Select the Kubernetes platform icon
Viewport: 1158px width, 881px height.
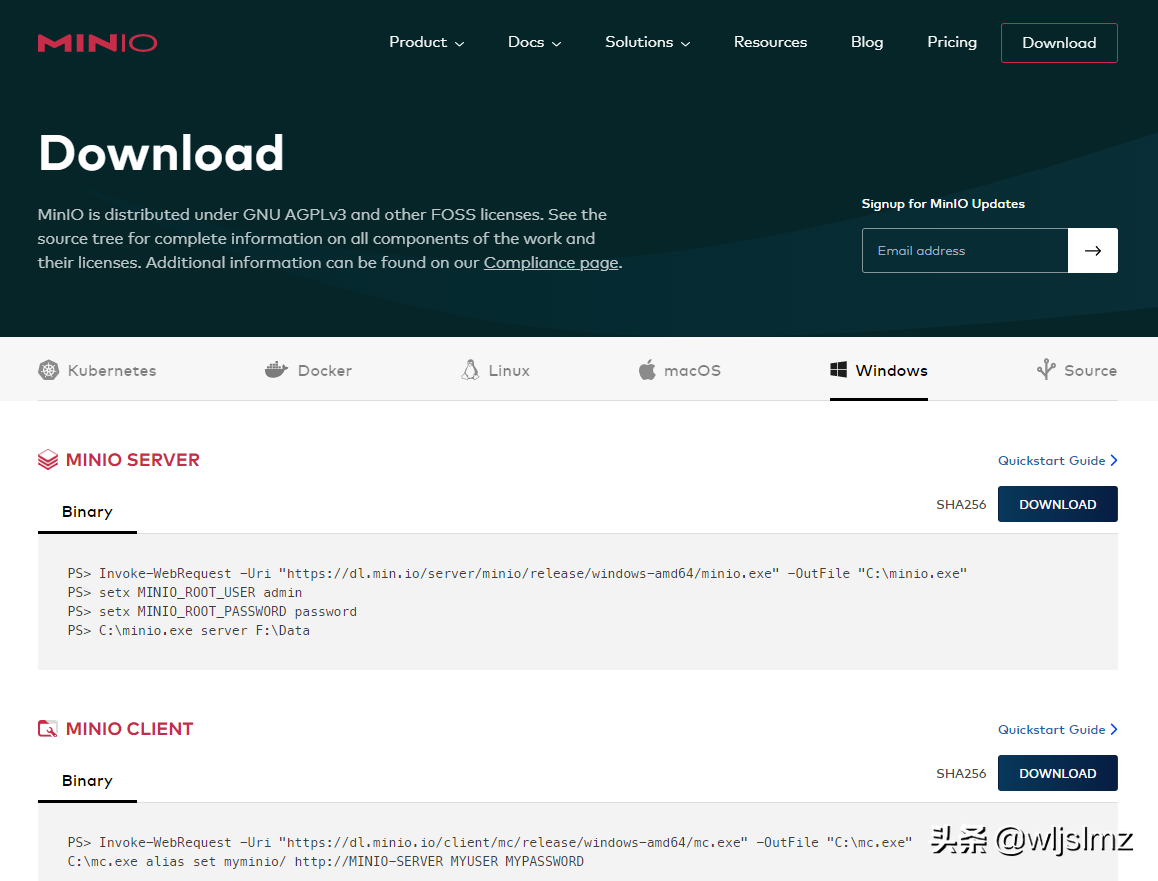49,370
